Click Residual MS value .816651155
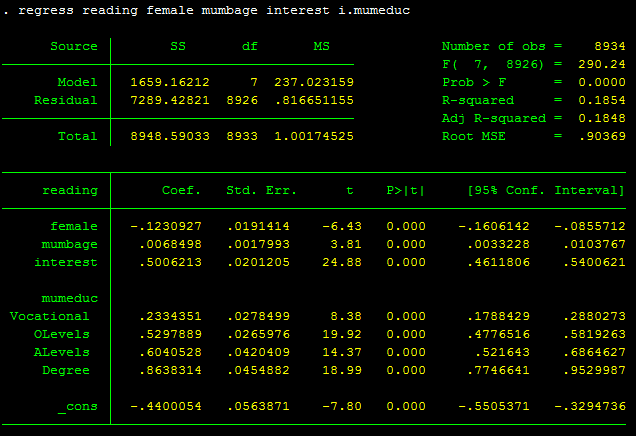 pos(314,100)
